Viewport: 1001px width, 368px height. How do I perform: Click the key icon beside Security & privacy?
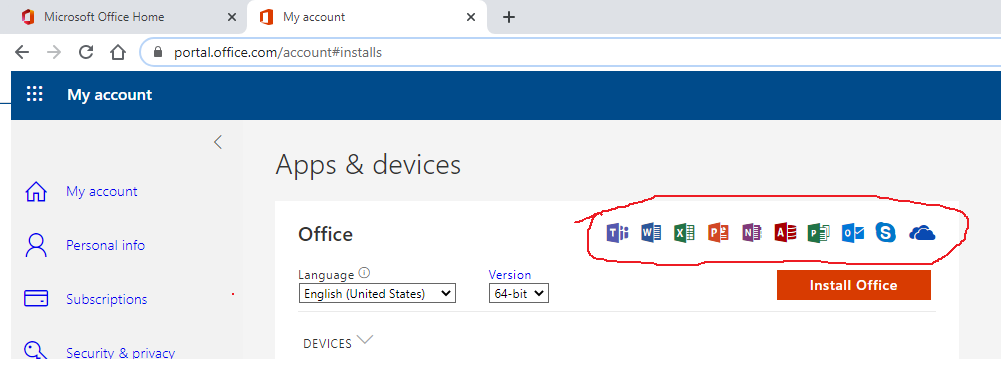pos(34,351)
